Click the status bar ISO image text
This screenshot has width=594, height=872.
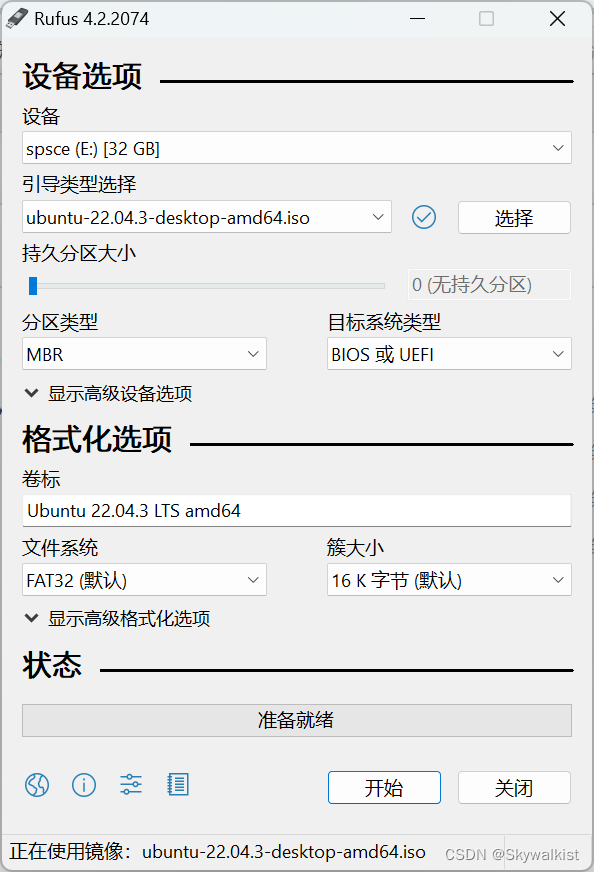217,851
